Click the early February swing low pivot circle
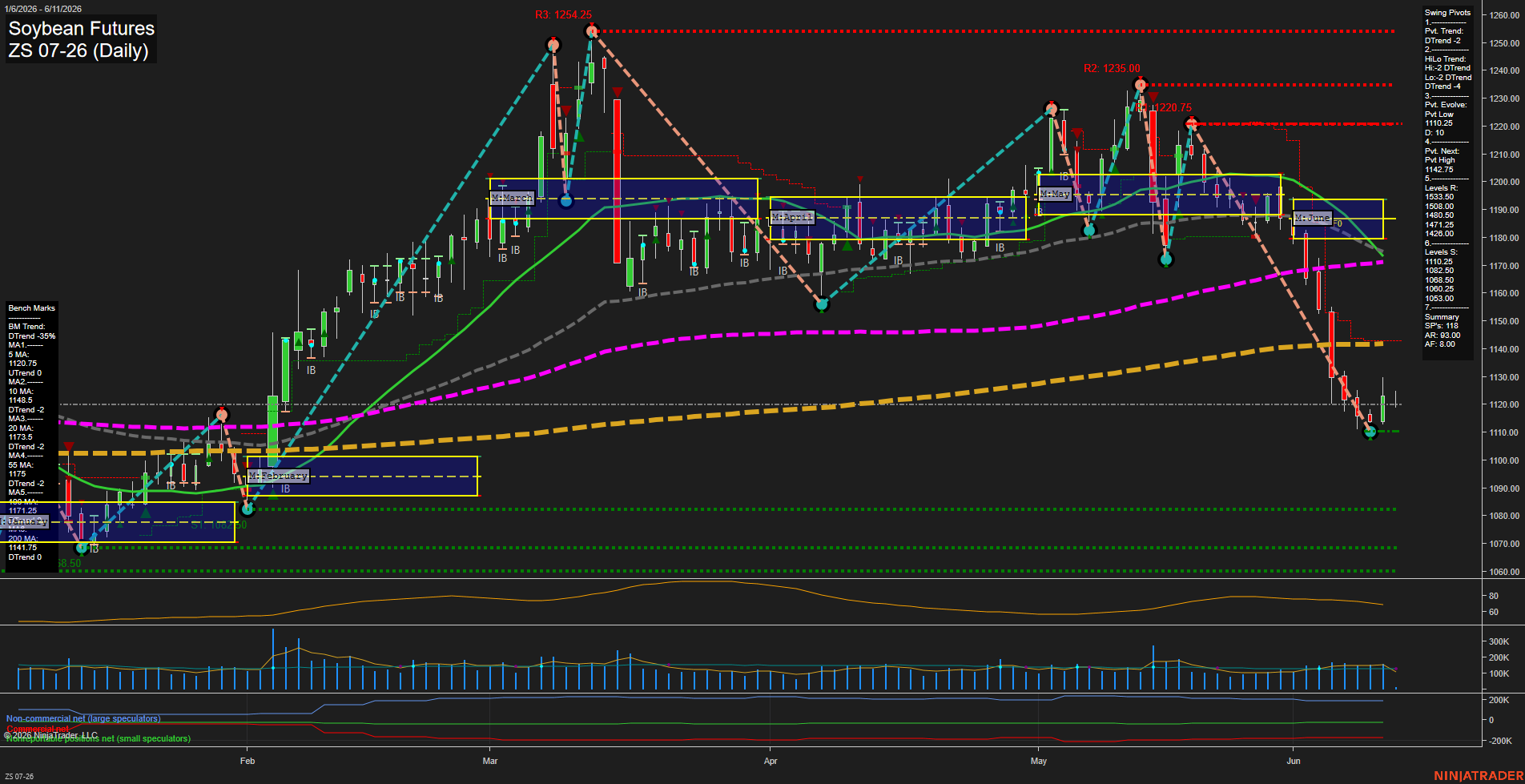 pyautogui.click(x=247, y=509)
